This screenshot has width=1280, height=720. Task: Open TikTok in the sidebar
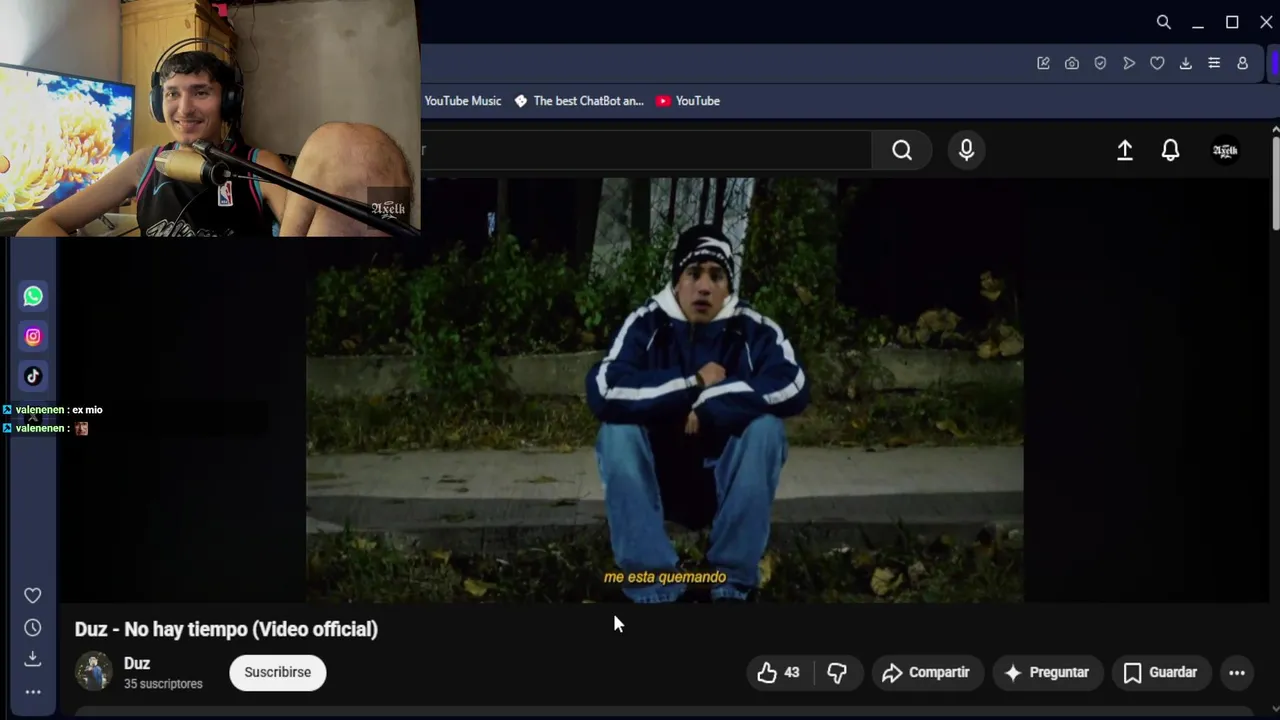(33, 376)
